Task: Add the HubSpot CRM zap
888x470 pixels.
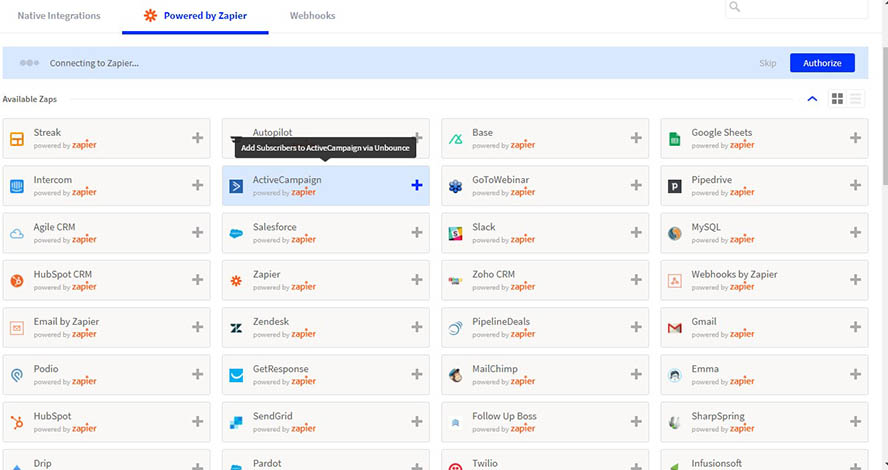Action: pyautogui.click(x=197, y=280)
